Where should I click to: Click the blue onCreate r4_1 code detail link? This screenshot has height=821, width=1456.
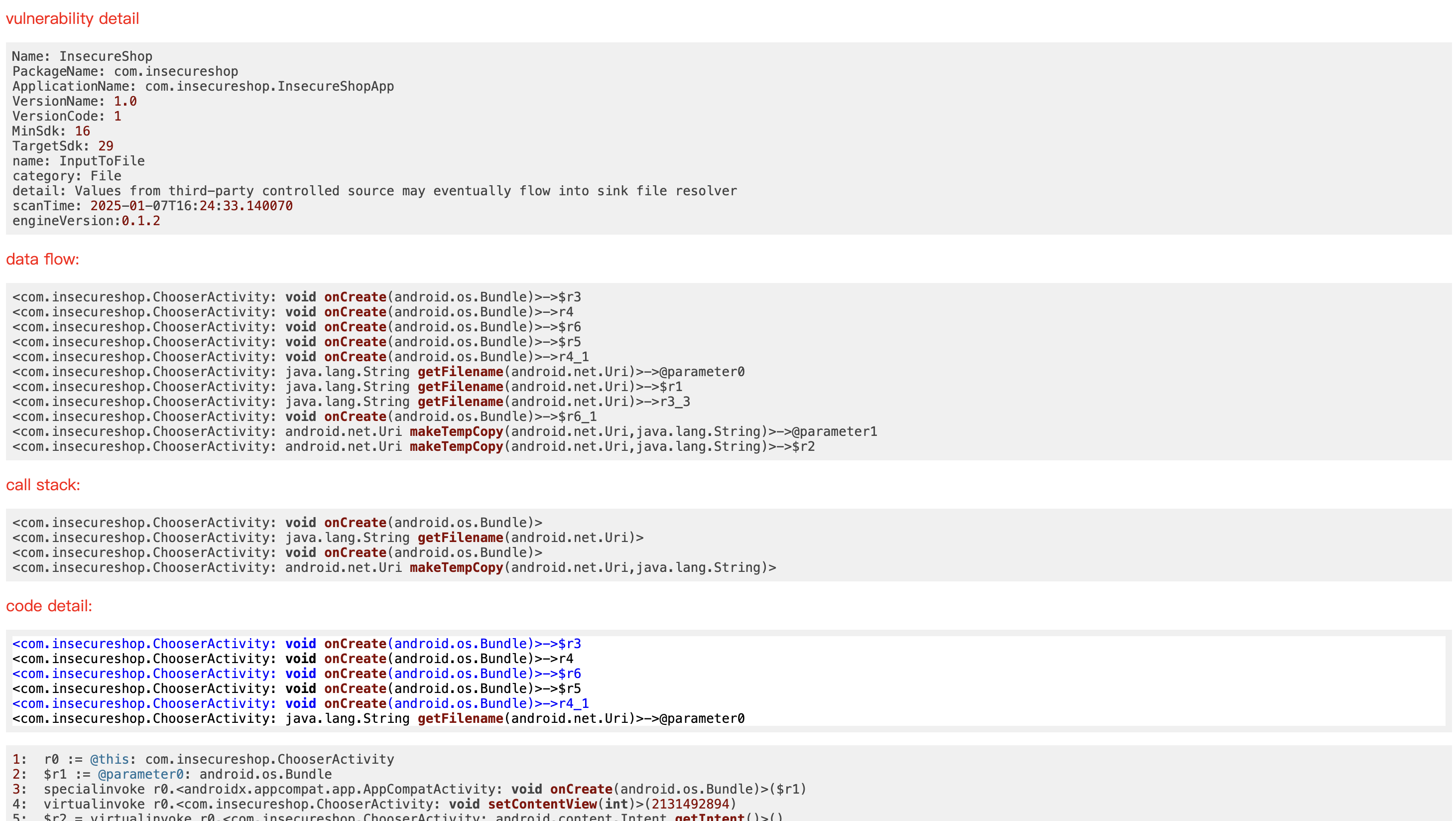tap(300, 703)
